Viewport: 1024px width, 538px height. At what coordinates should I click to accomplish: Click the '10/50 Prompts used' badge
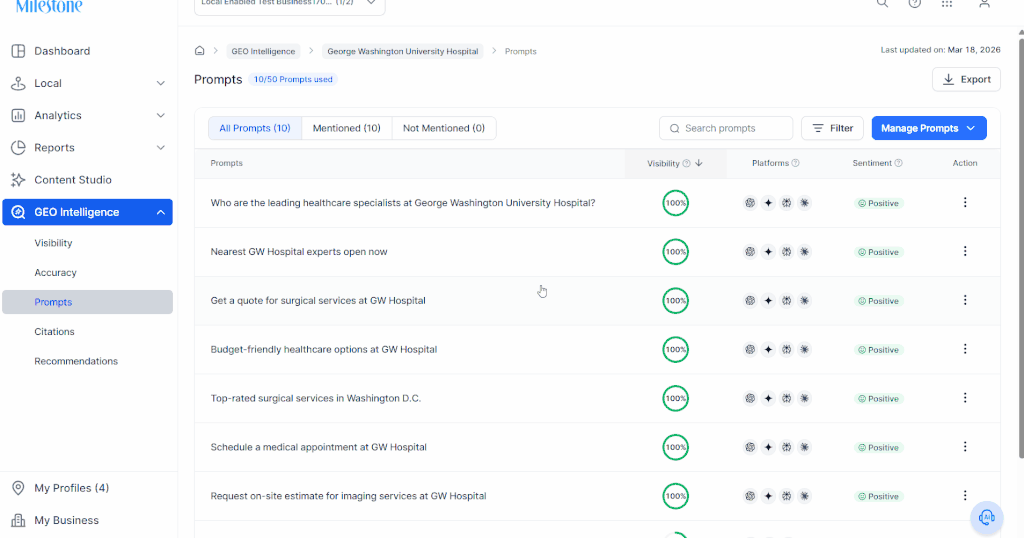pyautogui.click(x=293, y=79)
